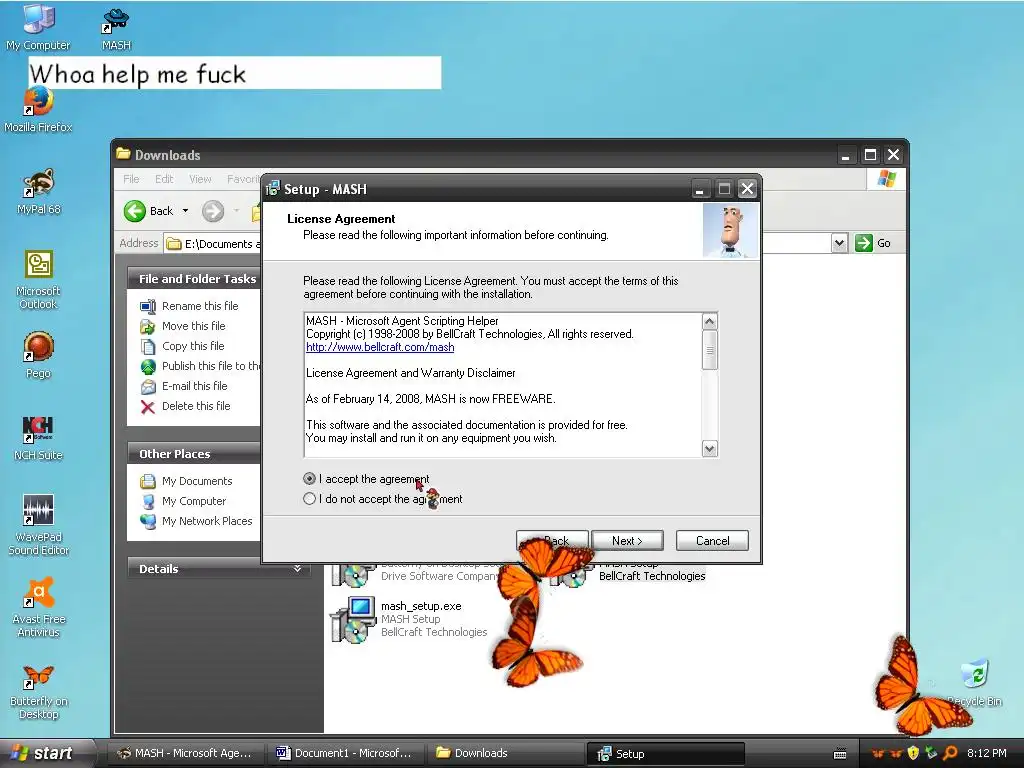Click the Rename this file icon
This screenshot has width=1024, height=768.
(148, 306)
